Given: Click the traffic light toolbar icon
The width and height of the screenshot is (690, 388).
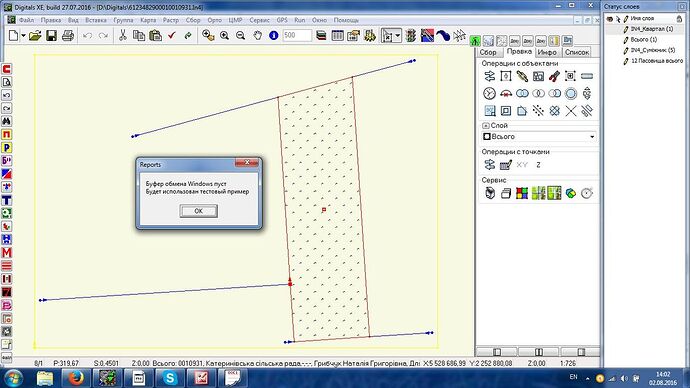Looking at the screenshot, I should pos(410,36).
